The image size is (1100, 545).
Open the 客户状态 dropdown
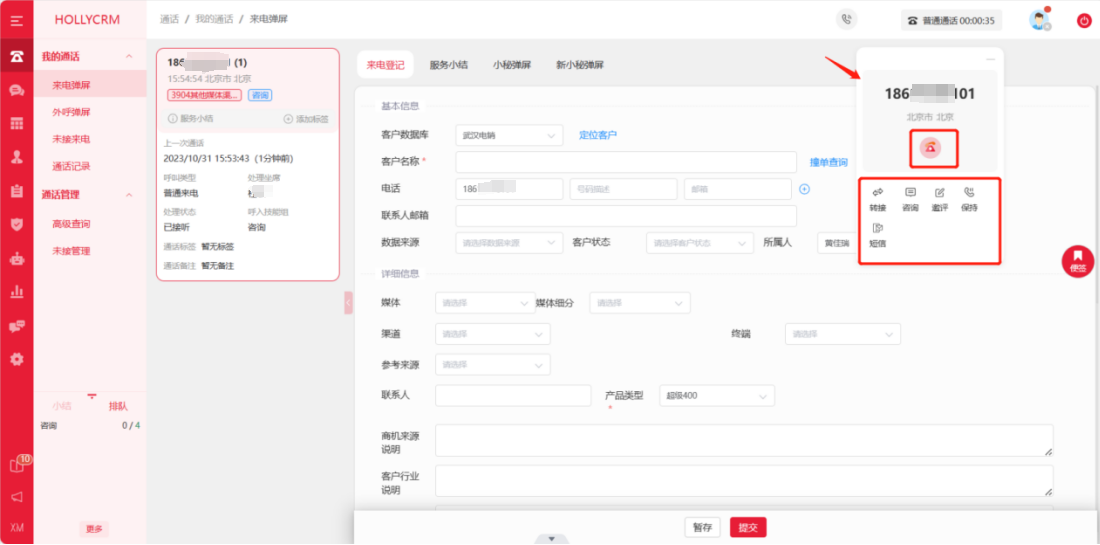tap(700, 243)
